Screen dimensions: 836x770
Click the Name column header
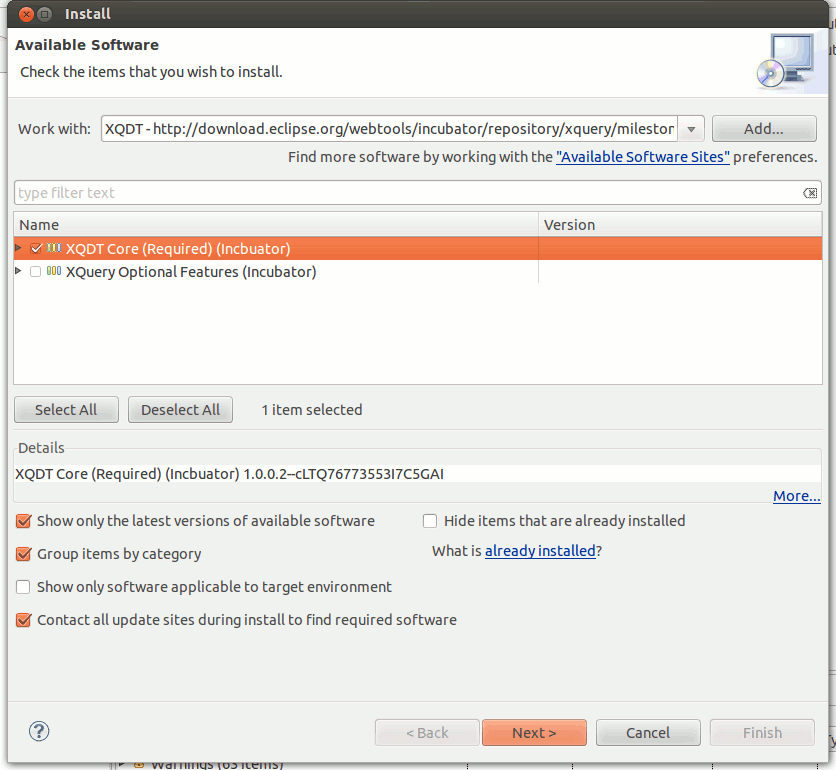(x=276, y=224)
